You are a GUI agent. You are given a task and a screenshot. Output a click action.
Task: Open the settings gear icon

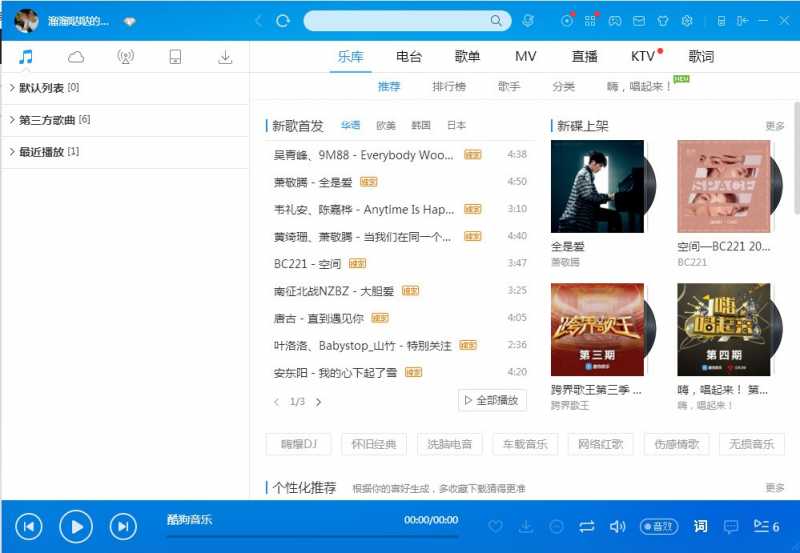tap(687, 21)
